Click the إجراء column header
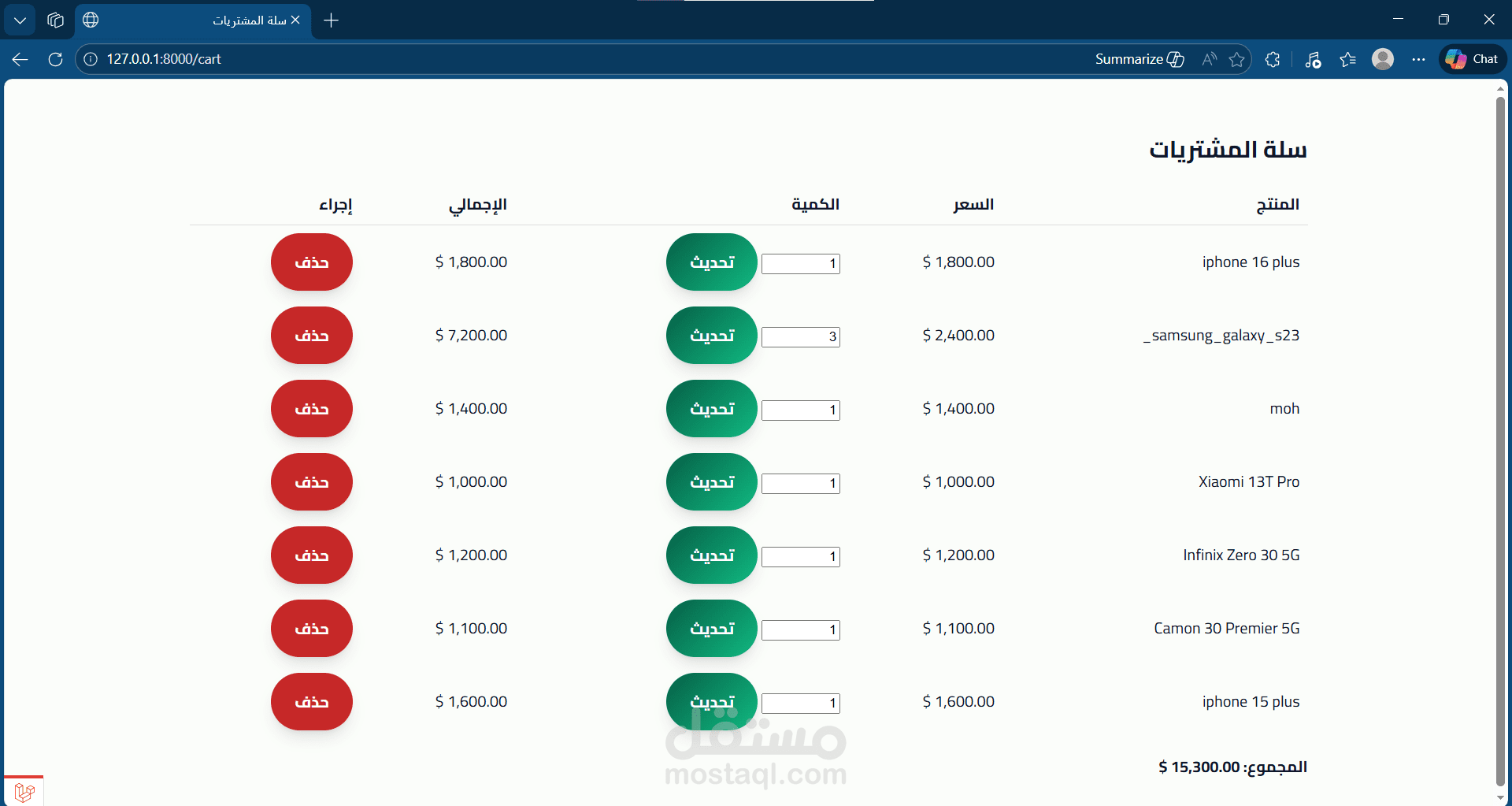Viewport: 1512px width, 806px height. (x=335, y=206)
